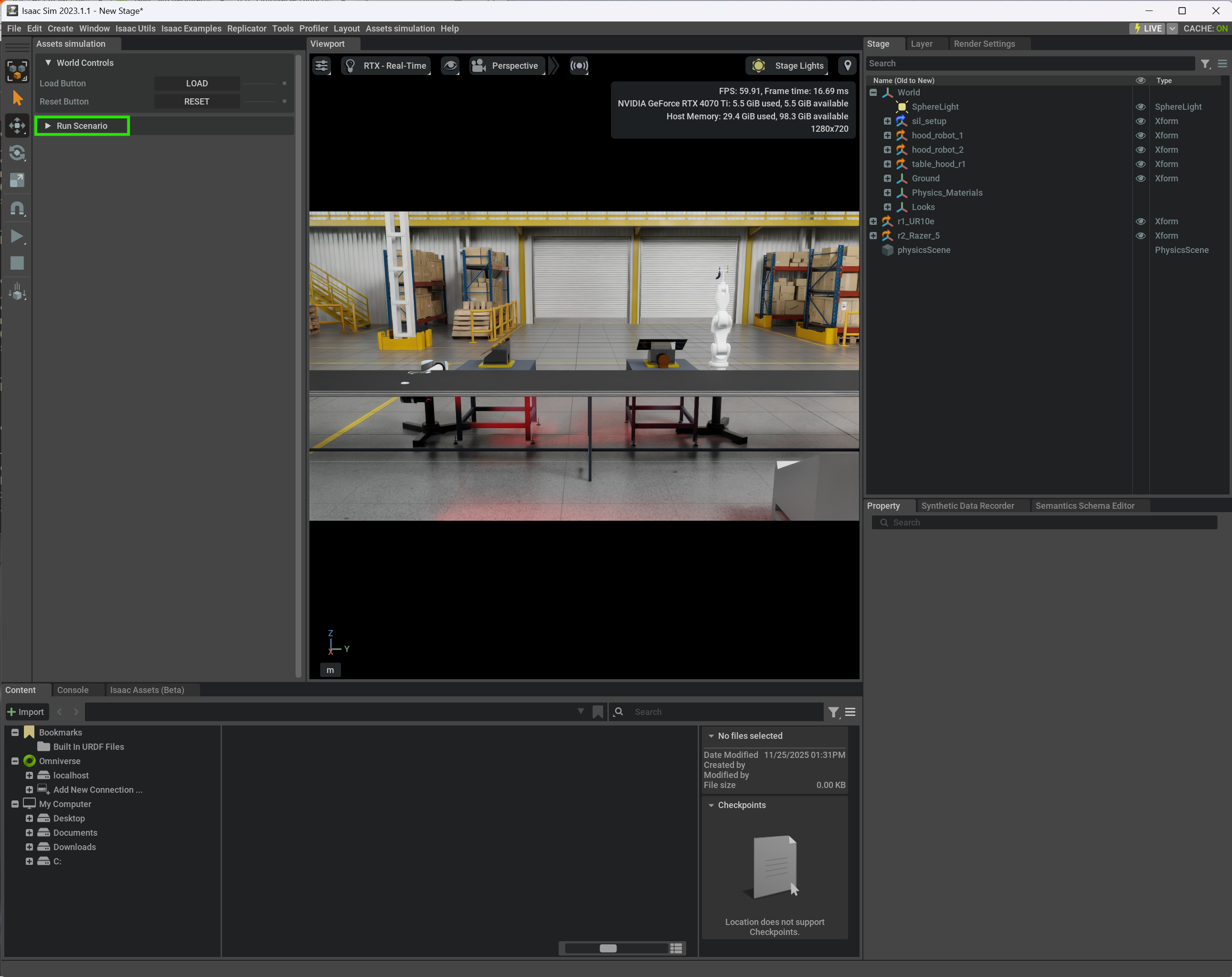The image size is (1232, 977).
Task: Open the Isaac Examples menu
Action: point(191,29)
